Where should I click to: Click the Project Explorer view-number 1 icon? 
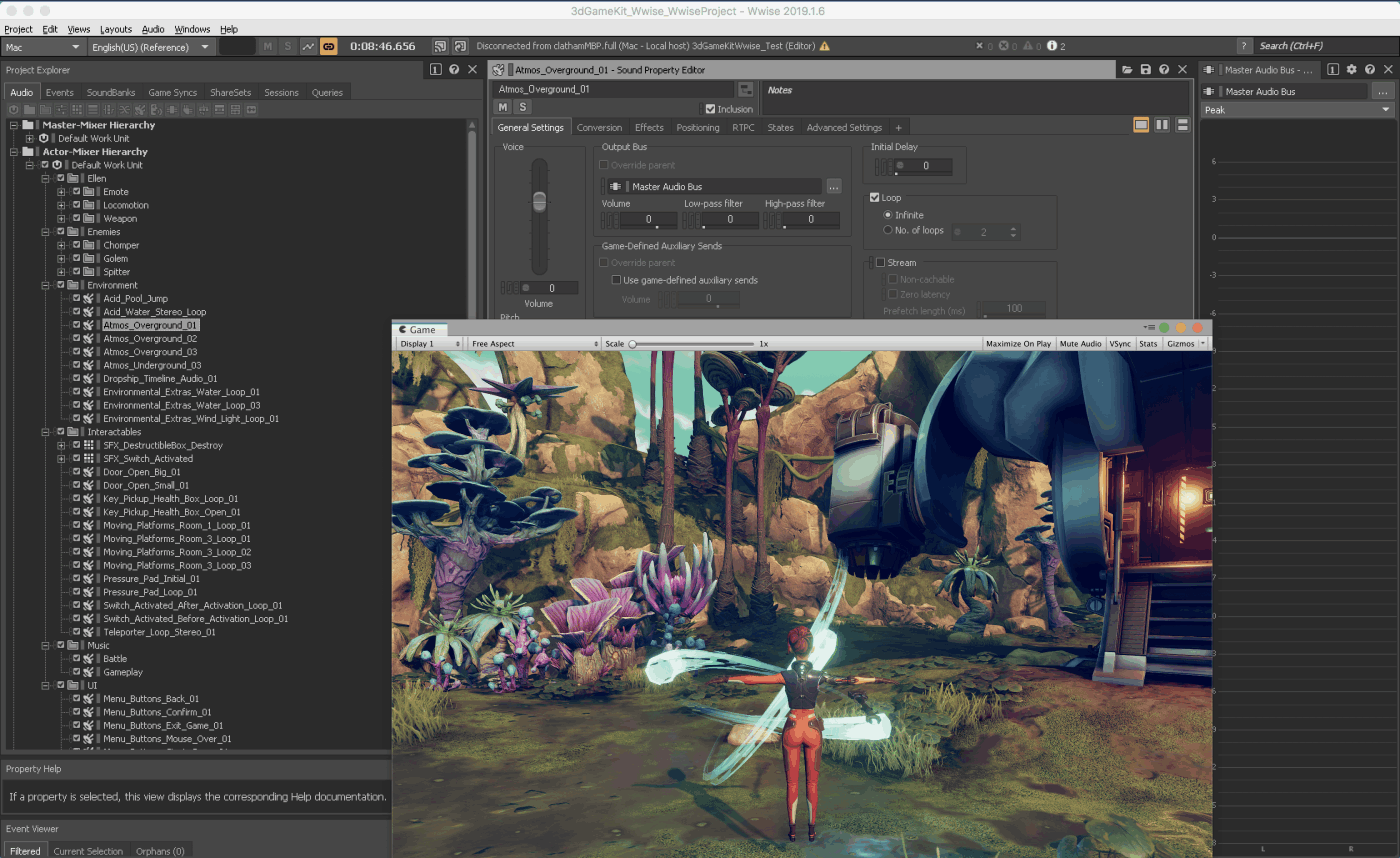pyautogui.click(x=435, y=69)
